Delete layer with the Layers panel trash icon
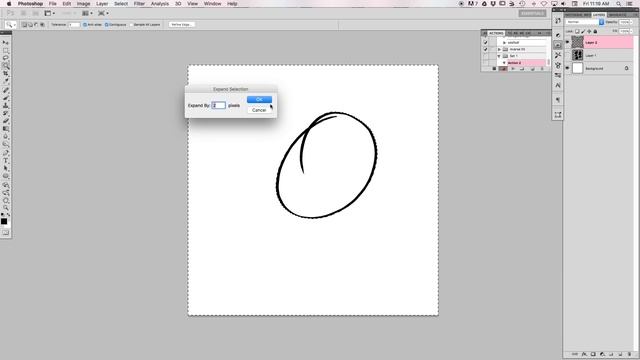The image size is (640, 360). (x=629, y=354)
